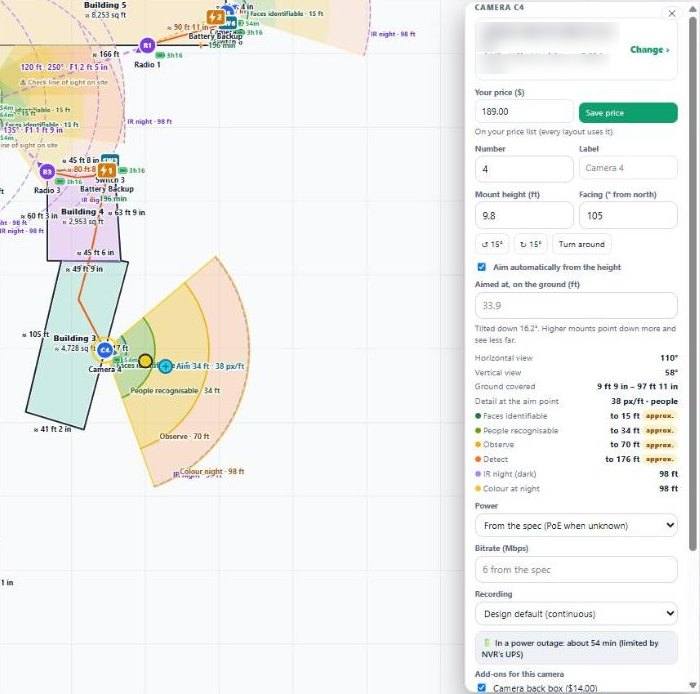Click the Radio 1 label
This screenshot has width=700, height=694.
tap(147, 65)
